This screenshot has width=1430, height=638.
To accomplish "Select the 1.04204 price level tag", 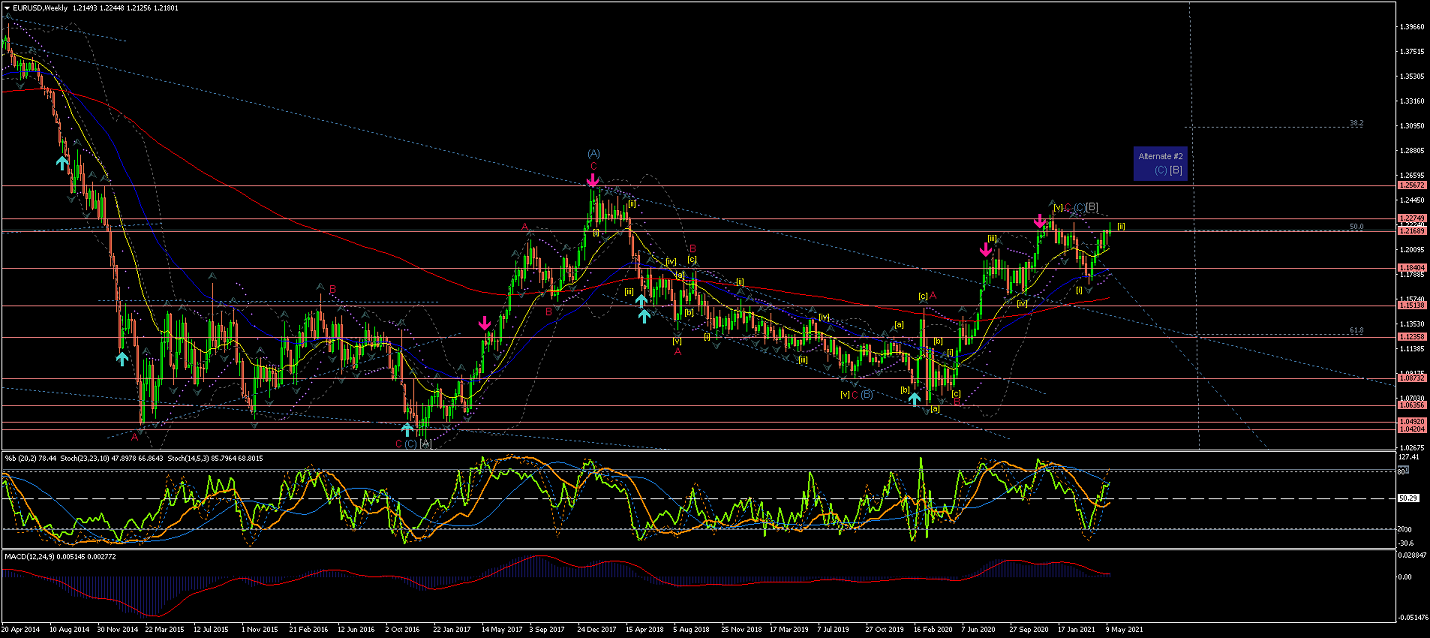I will (x=1410, y=429).
